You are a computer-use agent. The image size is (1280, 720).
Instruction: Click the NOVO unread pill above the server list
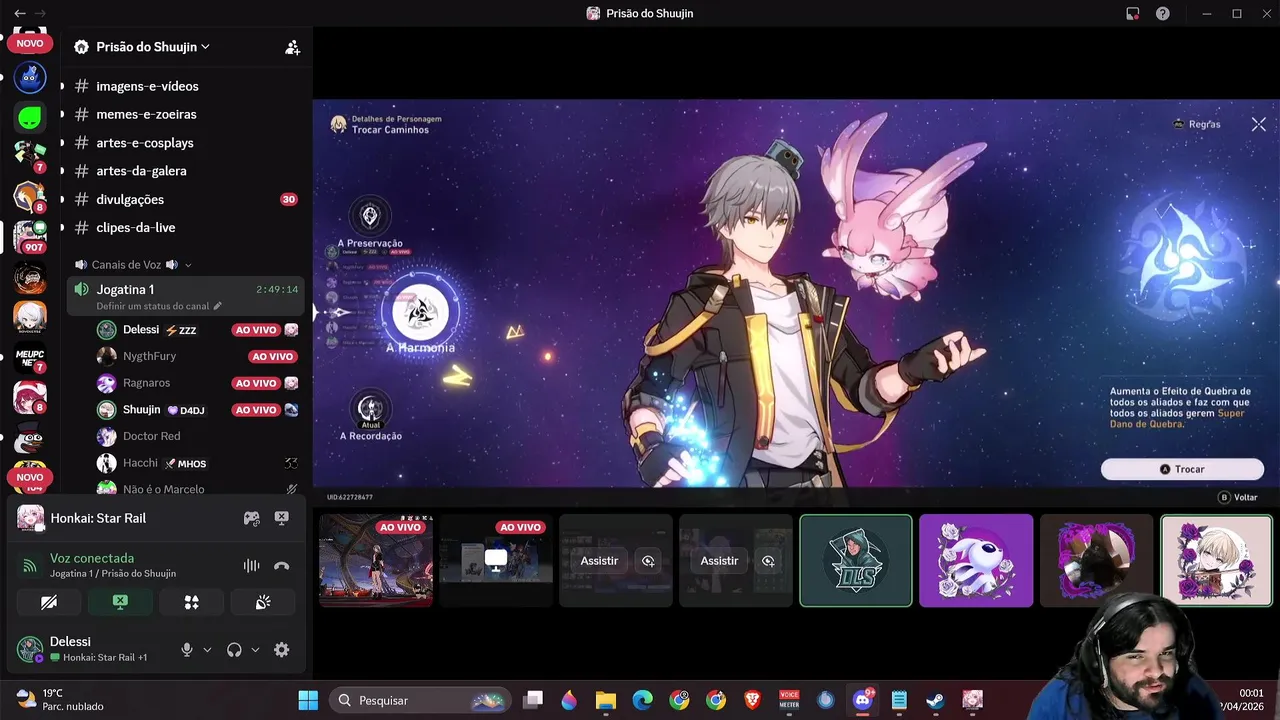pos(30,43)
